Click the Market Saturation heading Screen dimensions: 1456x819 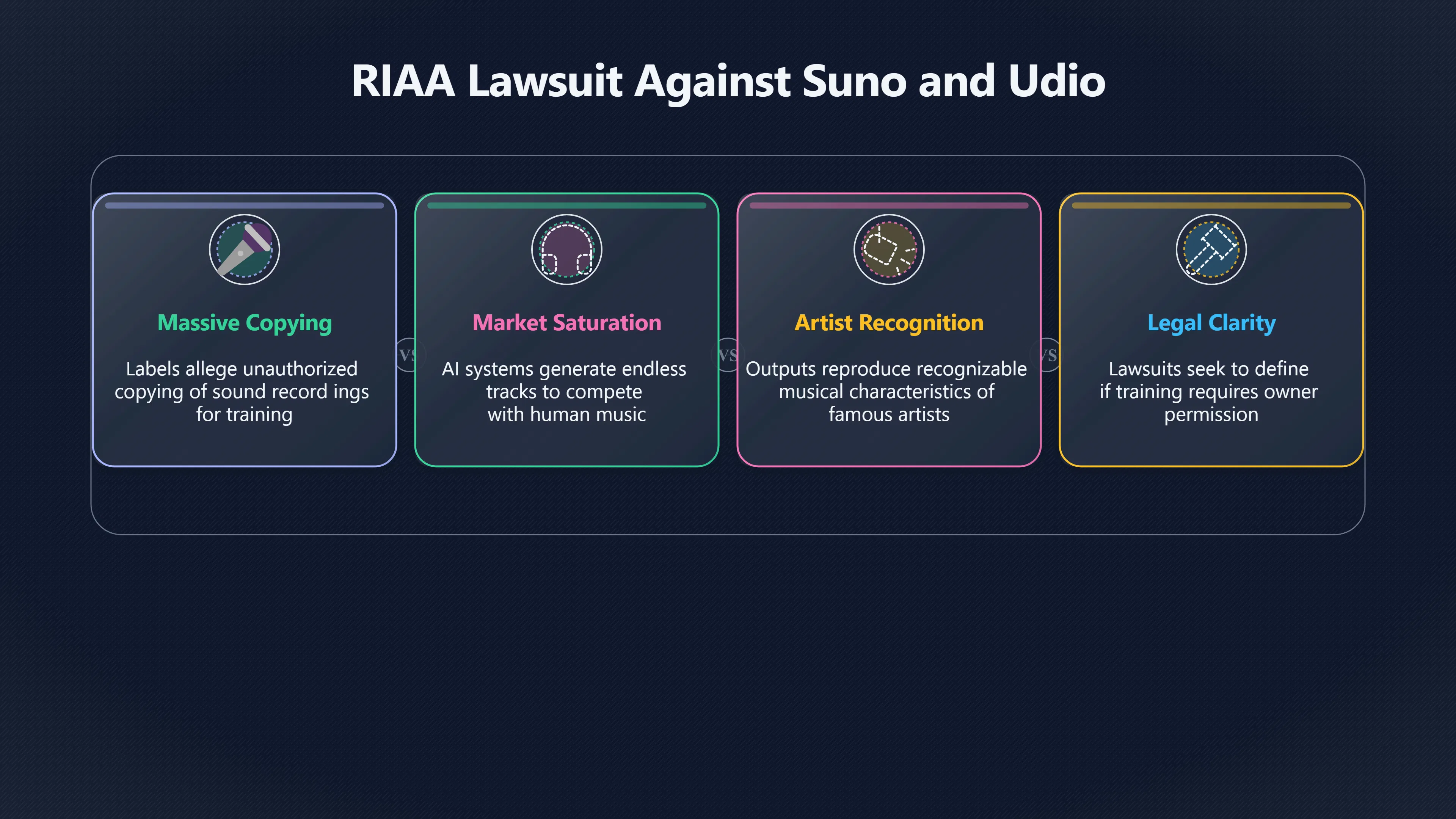point(566,323)
